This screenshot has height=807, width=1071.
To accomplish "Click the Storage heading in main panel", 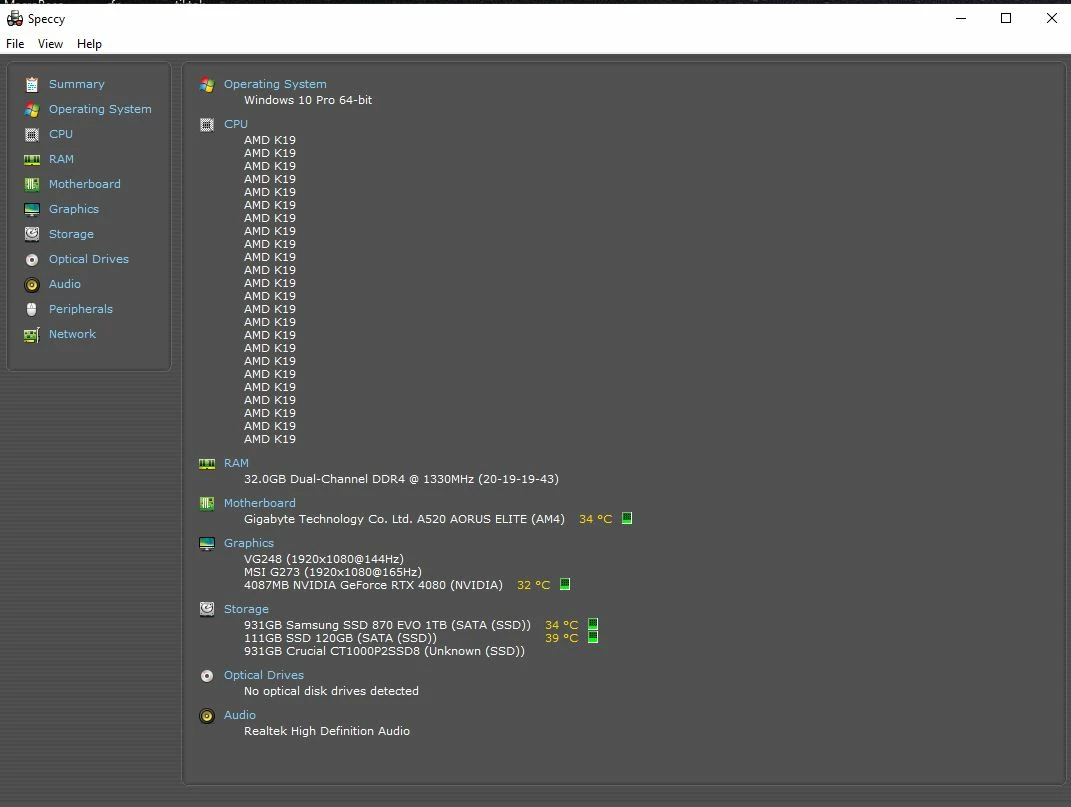I will tap(246, 609).
